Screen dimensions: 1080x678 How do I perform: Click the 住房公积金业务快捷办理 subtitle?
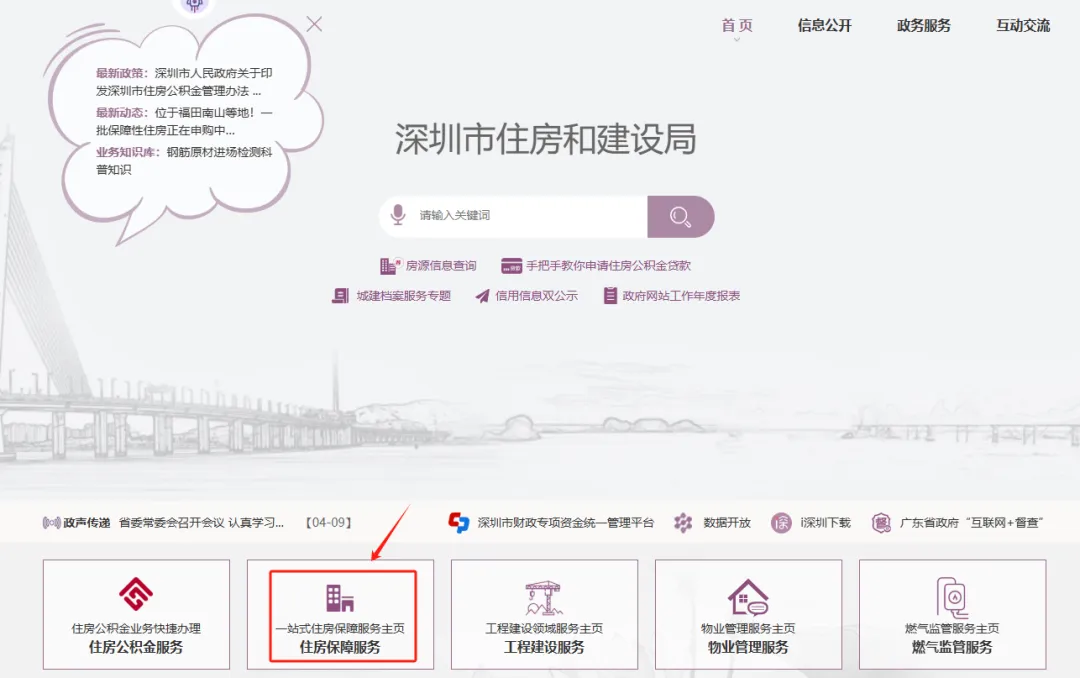tap(136, 628)
